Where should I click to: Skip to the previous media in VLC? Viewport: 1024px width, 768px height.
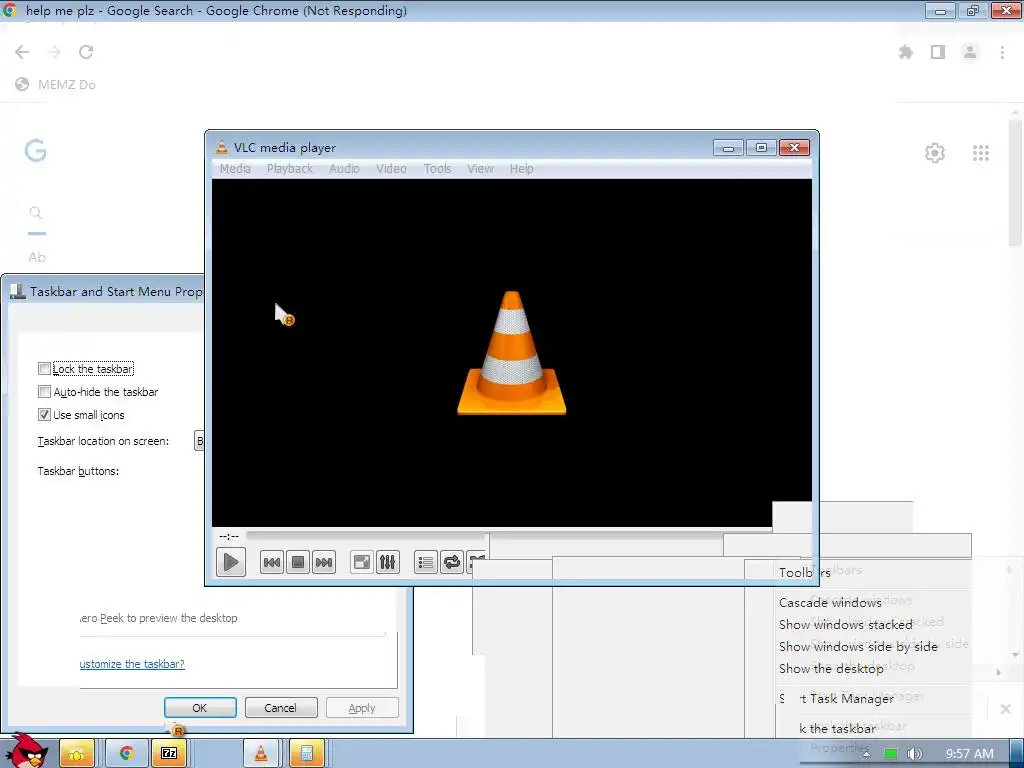[272, 562]
